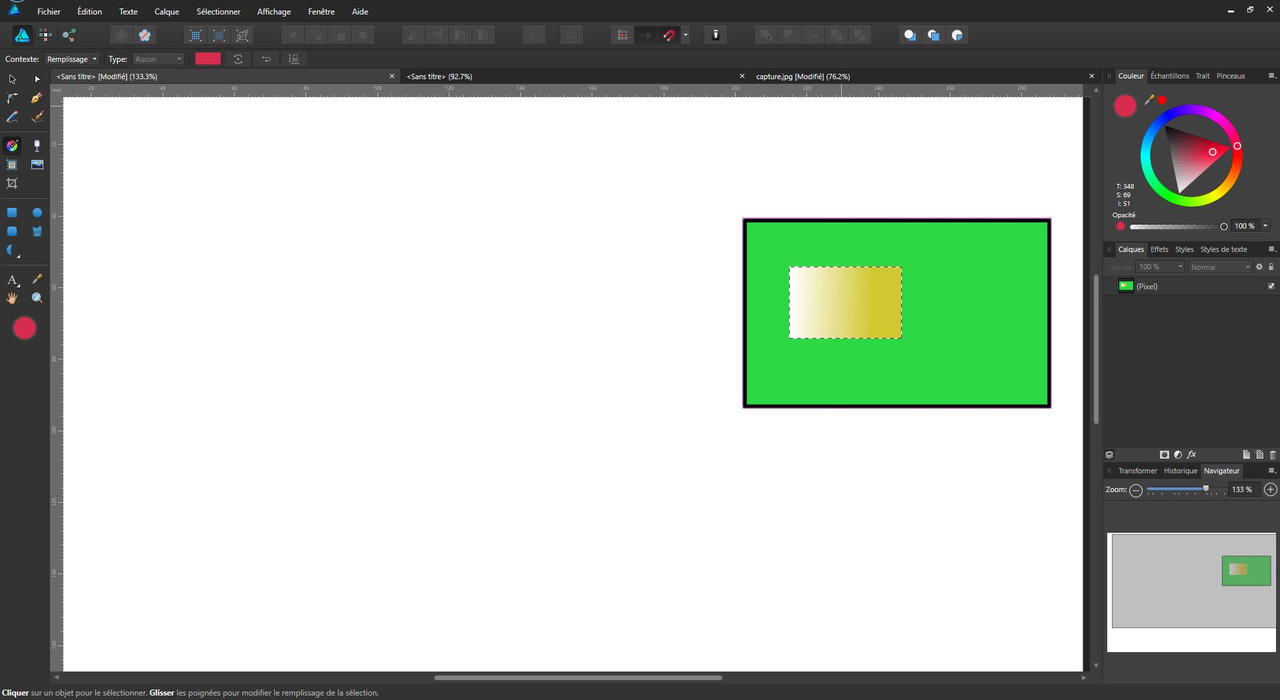This screenshot has width=1280, height=700.
Task: Select the Transparency tool glass icon
Action: 37,145
